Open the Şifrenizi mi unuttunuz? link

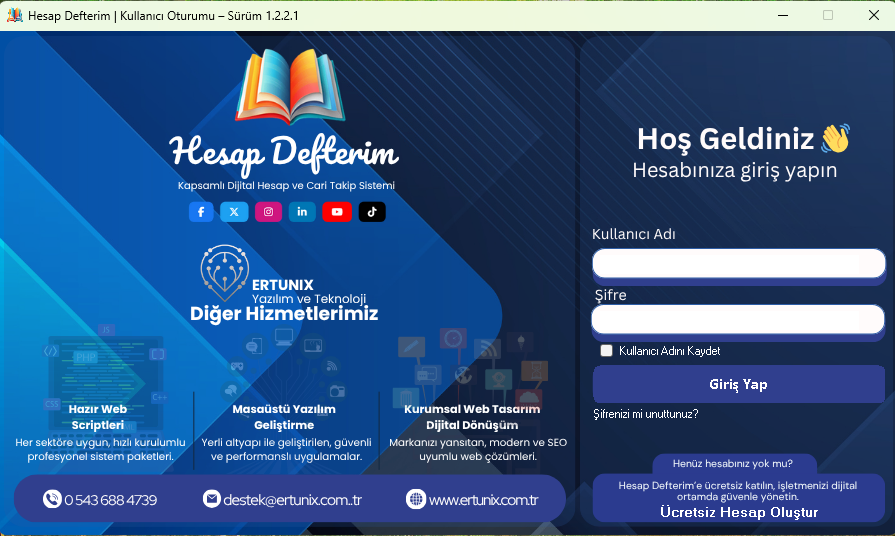tap(646, 414)
